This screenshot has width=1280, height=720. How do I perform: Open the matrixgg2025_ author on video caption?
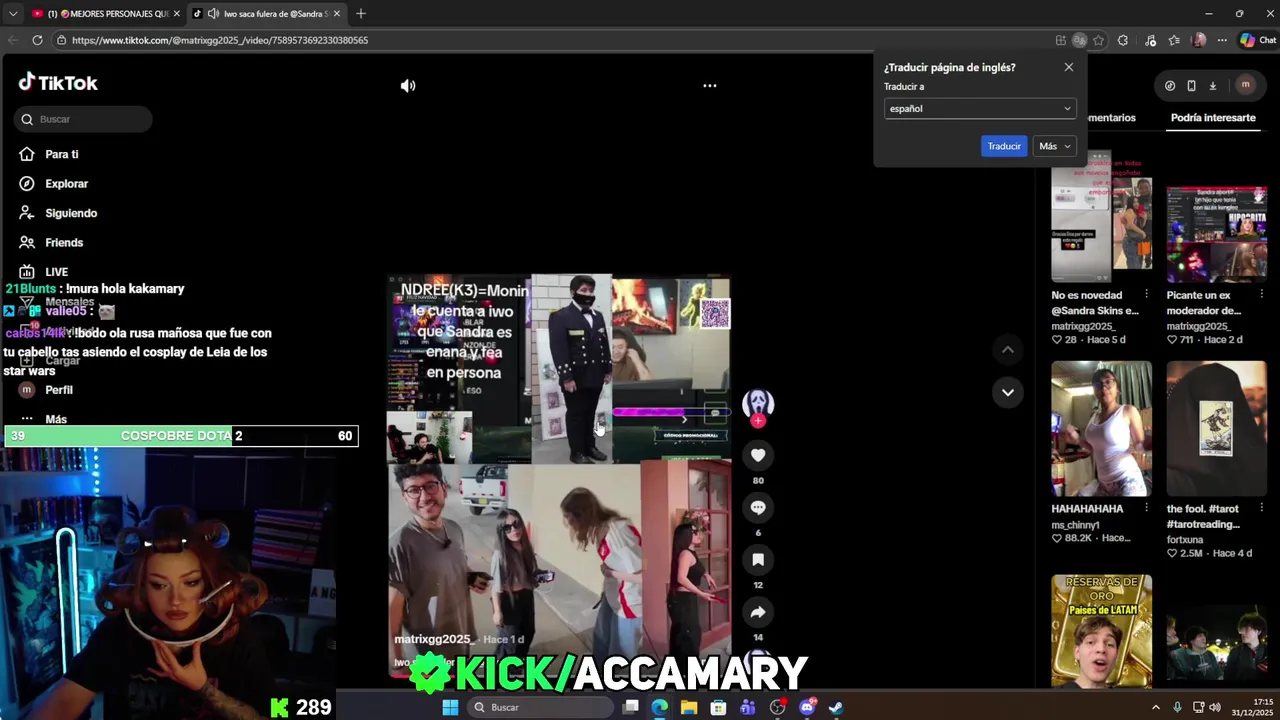click(433, 639)
